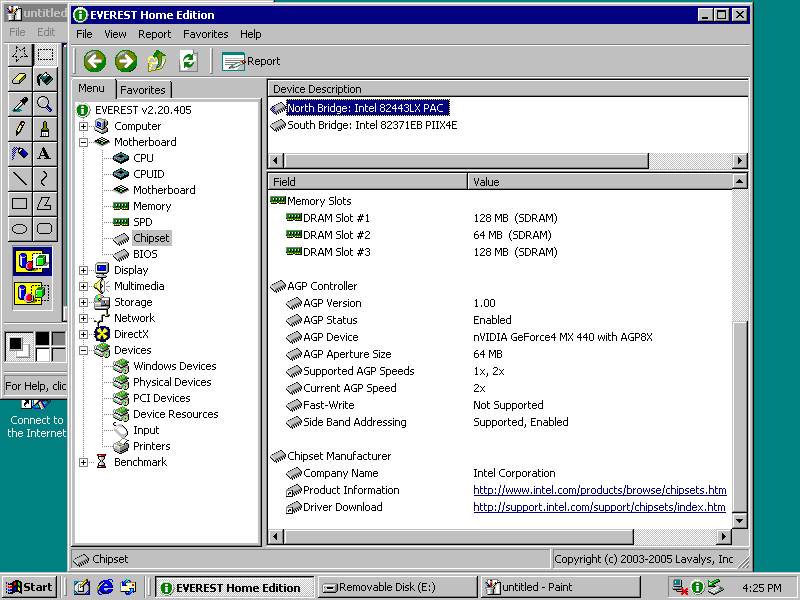Select South Bridge Intel 82371EB device
Screen dimensions: 800x600
pos(371,125)
